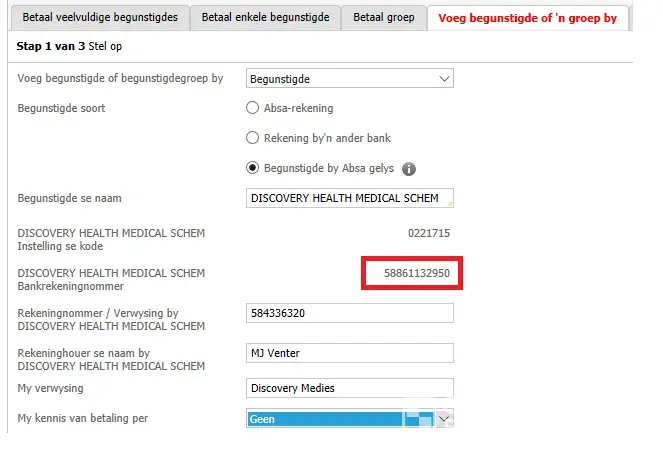Image resolution: width=663 pixels, height=459 pixels.
Task: Click institution code 0221715
Action: [429, 233]
